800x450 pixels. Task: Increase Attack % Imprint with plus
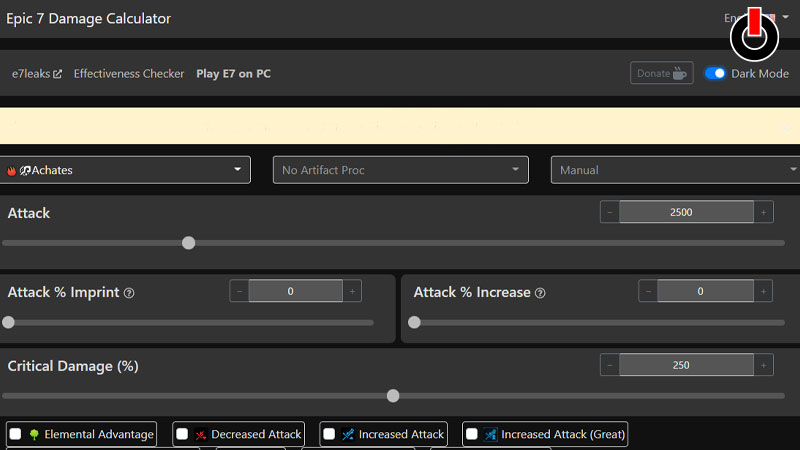(352, 291)
